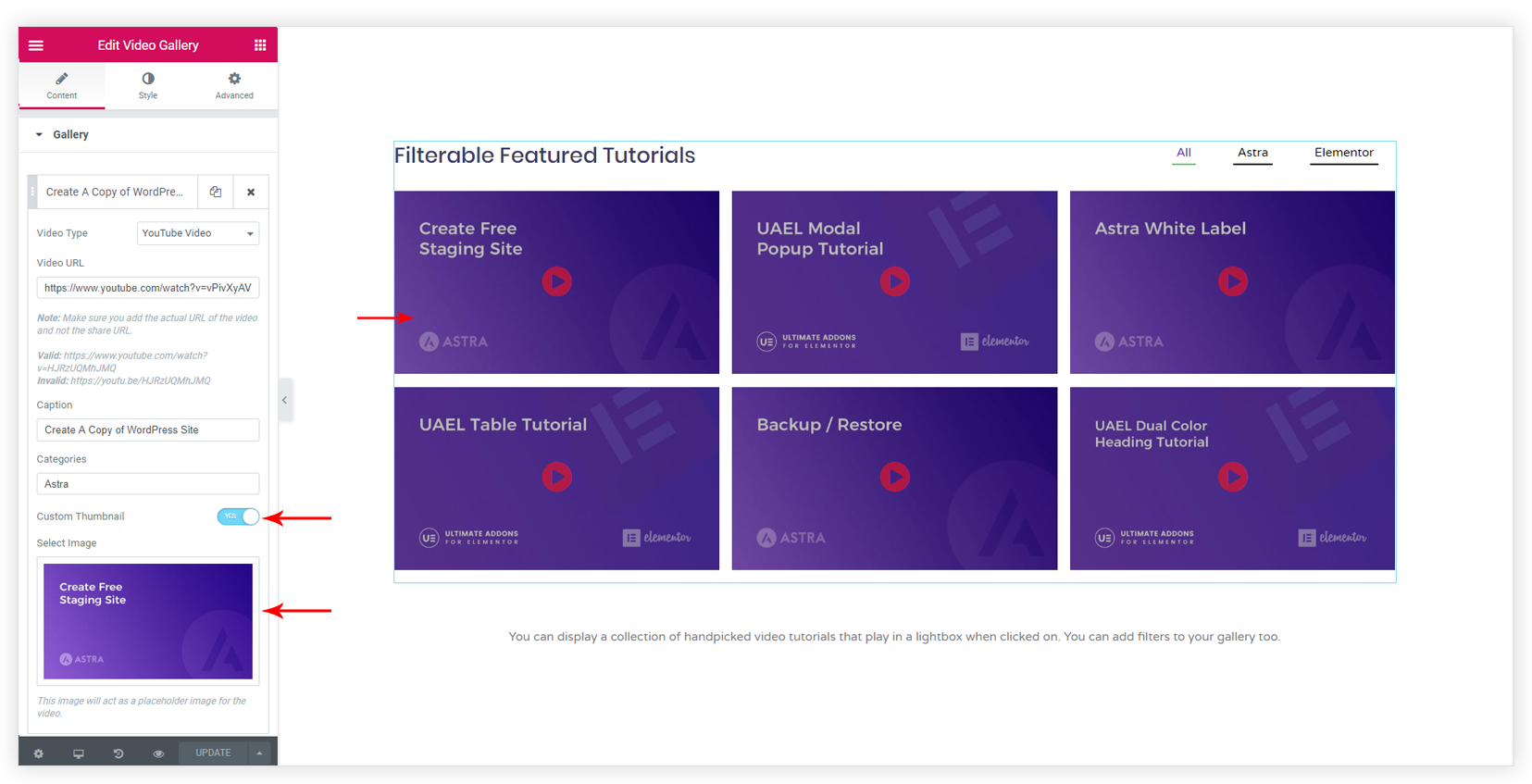Viewport: 1532px width, 784px height.
Task: Click the Ultimate Addons logo on Modal Popup card
Action: tap(806, 342)
